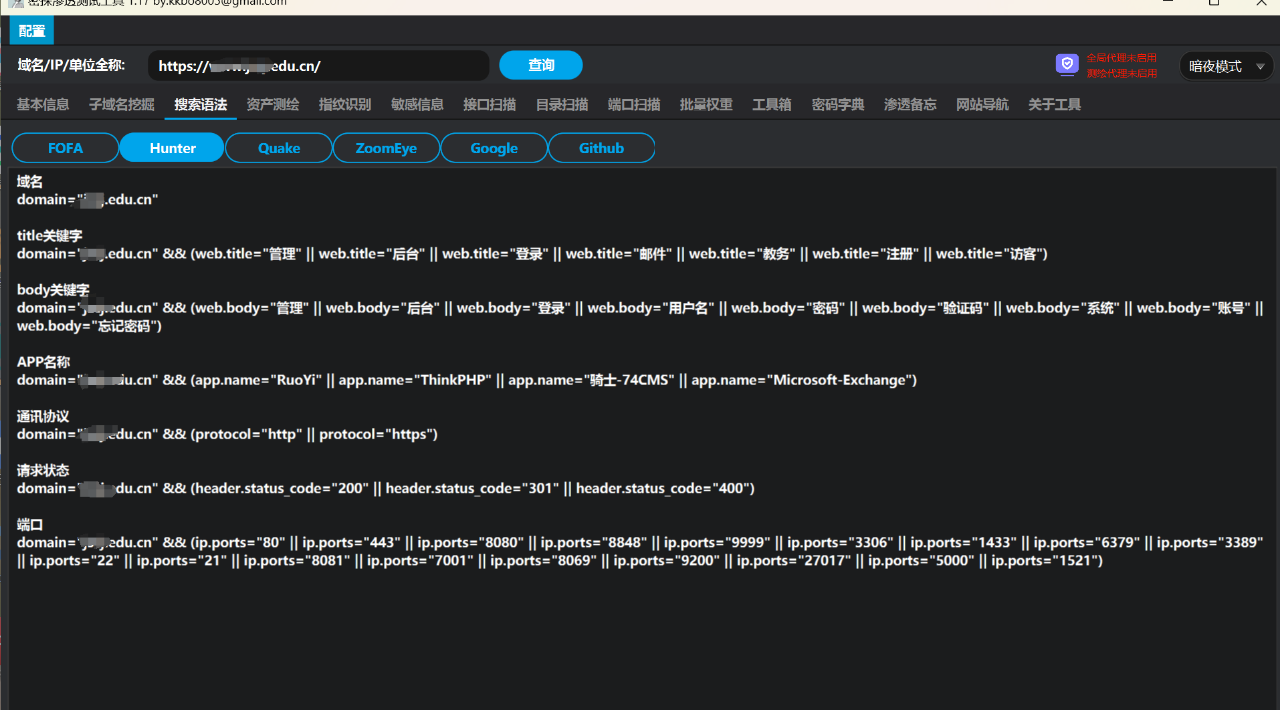Click the 通讯协议 heading
Screen dimensions: 1280x710
(43, 416)
